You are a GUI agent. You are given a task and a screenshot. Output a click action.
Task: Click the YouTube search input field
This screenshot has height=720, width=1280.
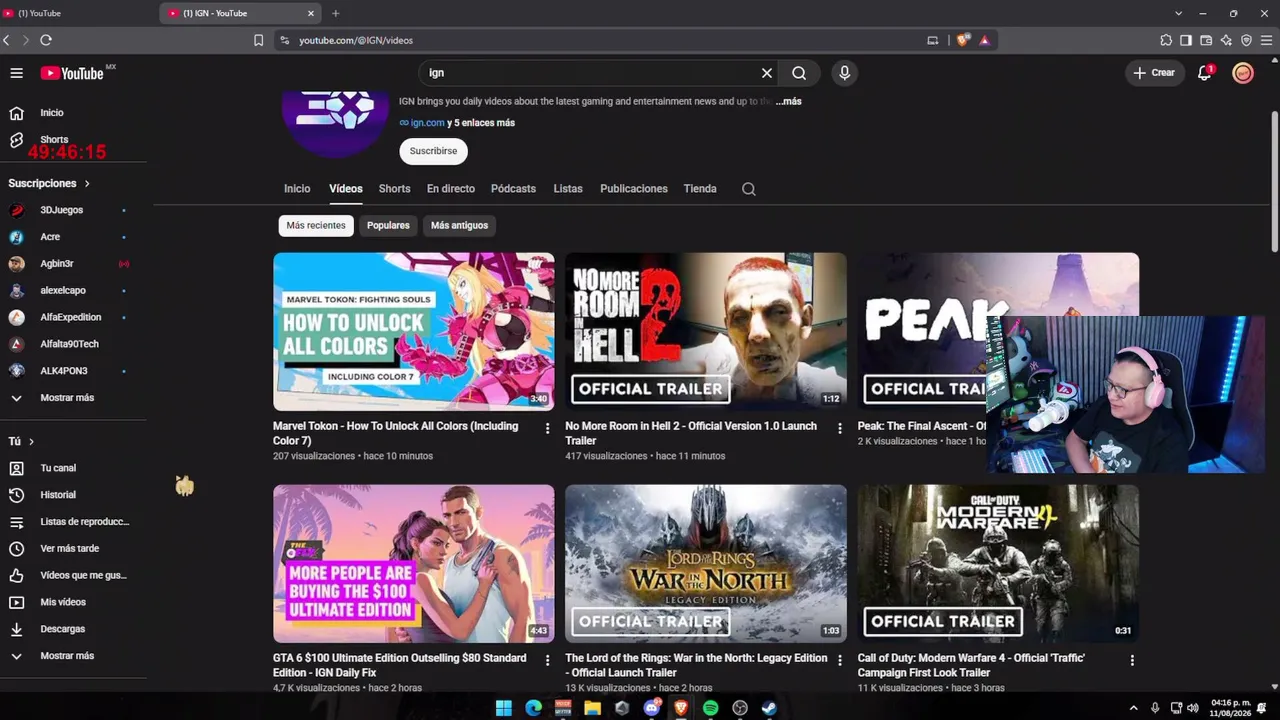pos(590,73)
